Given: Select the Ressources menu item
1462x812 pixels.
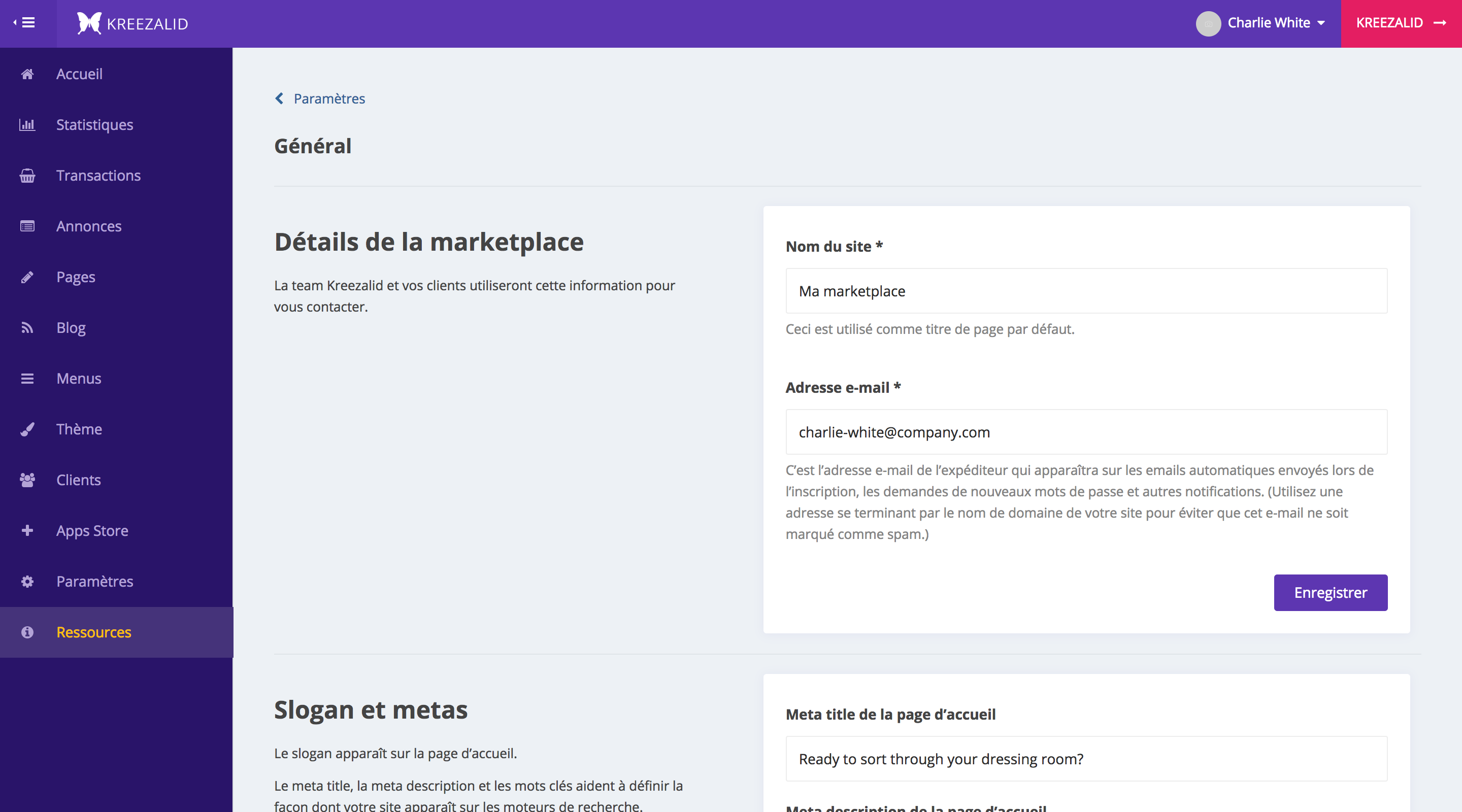Looking at the screenshot, I should click(94, 631).
